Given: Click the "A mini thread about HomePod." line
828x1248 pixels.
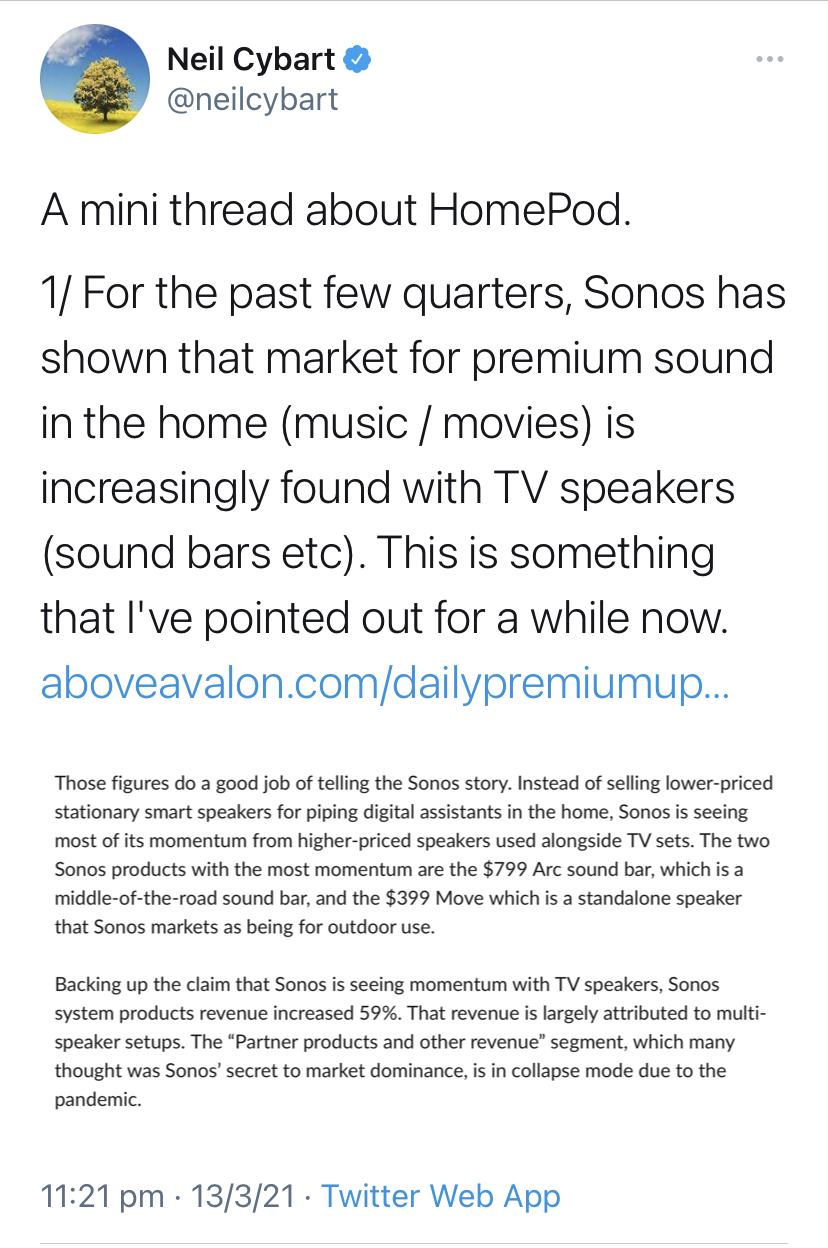Looking at the screenshot, I should [336, 211].
